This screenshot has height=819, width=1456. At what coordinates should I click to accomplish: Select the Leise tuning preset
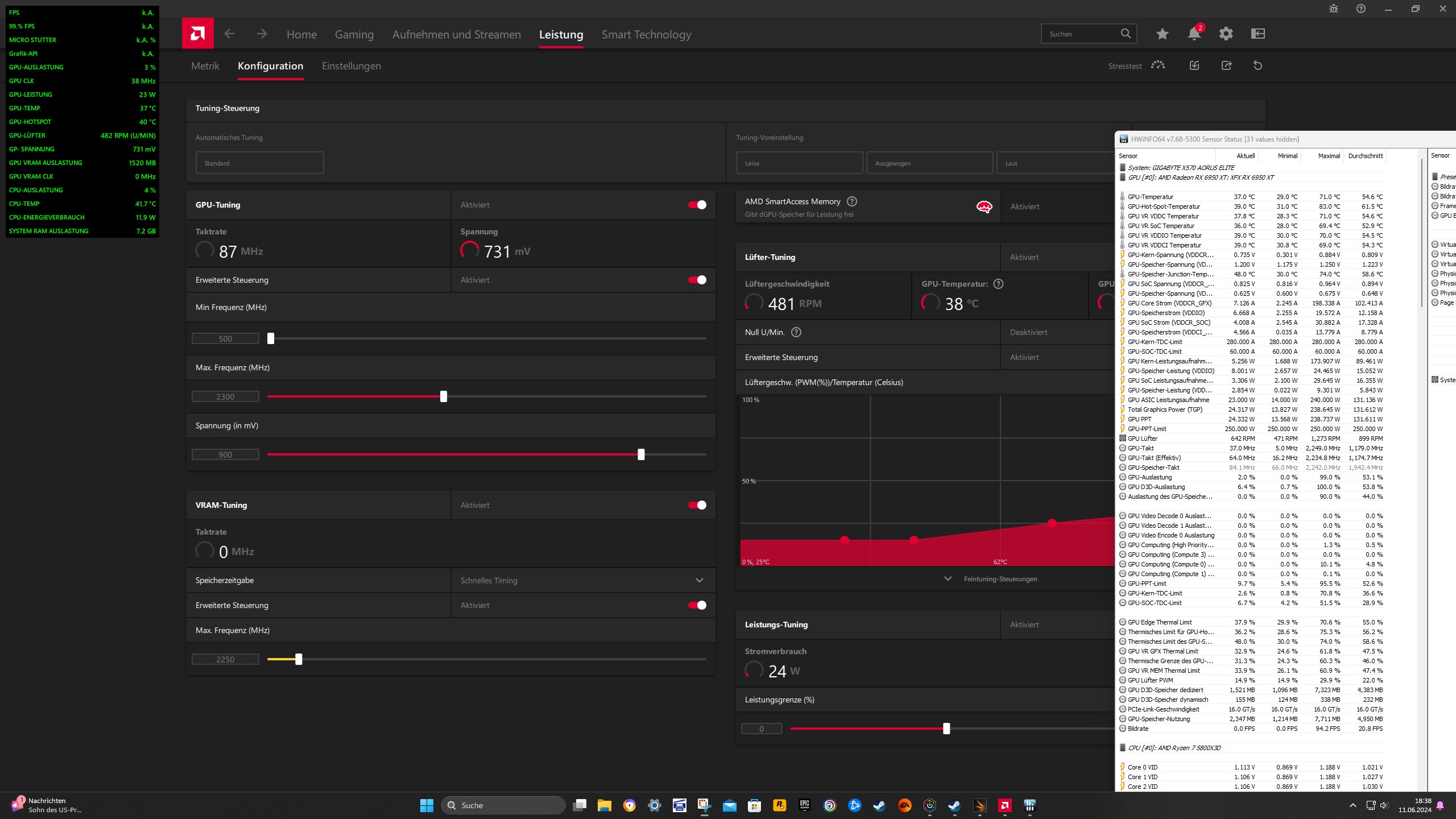[x=800, y=163]
